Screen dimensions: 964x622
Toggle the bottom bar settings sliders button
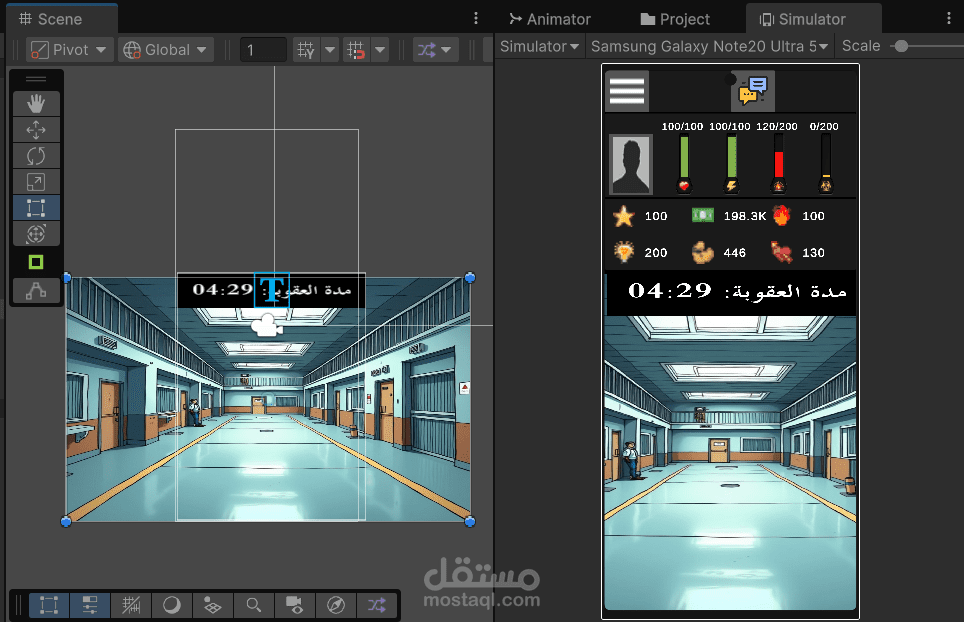[x=90, y=605]
